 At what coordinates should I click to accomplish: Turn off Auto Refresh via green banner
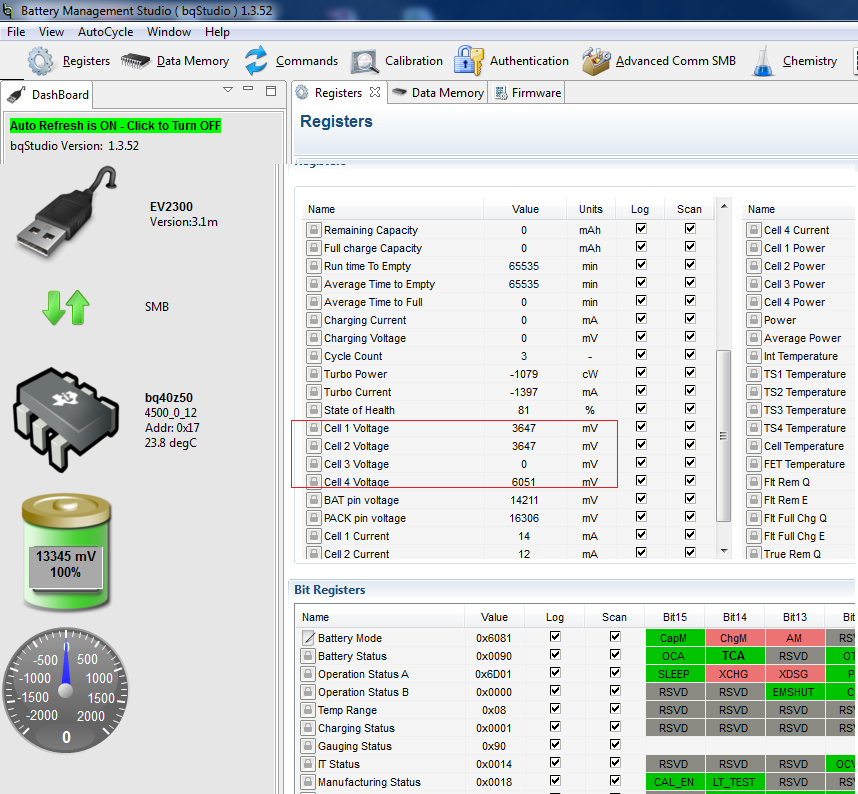point(115,126)
